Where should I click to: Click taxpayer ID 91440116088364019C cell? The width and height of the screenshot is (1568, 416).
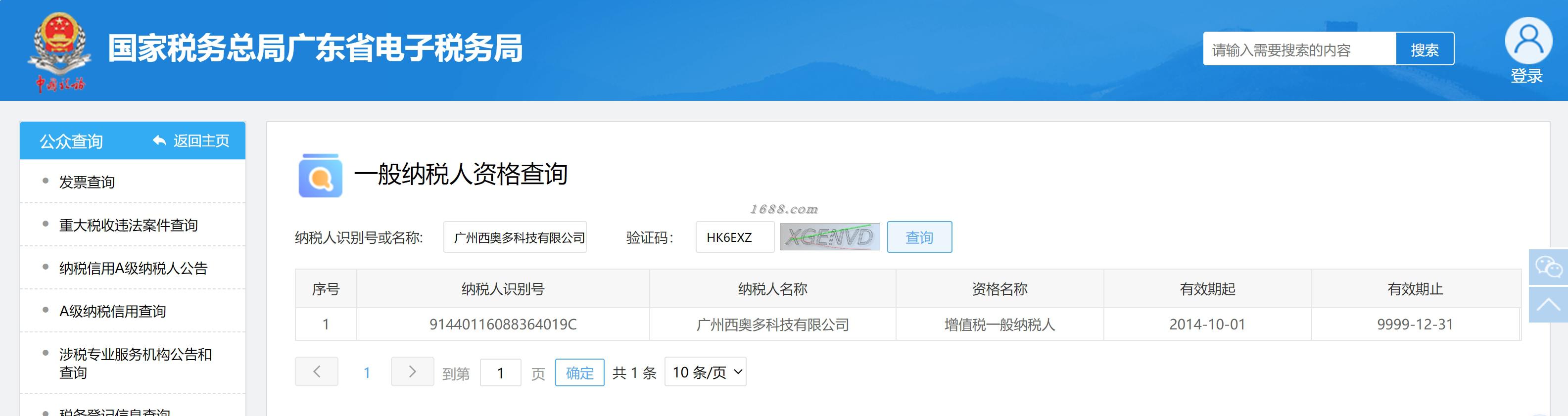pyautogui.click(x=503, y=324)
